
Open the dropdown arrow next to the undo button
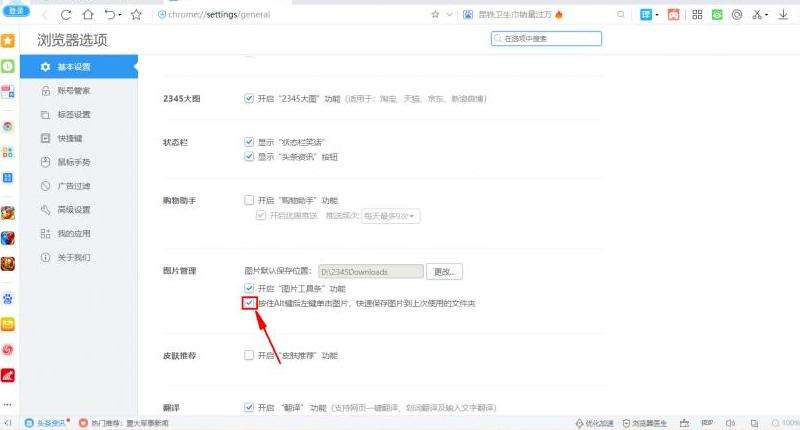tap(121, 15)
